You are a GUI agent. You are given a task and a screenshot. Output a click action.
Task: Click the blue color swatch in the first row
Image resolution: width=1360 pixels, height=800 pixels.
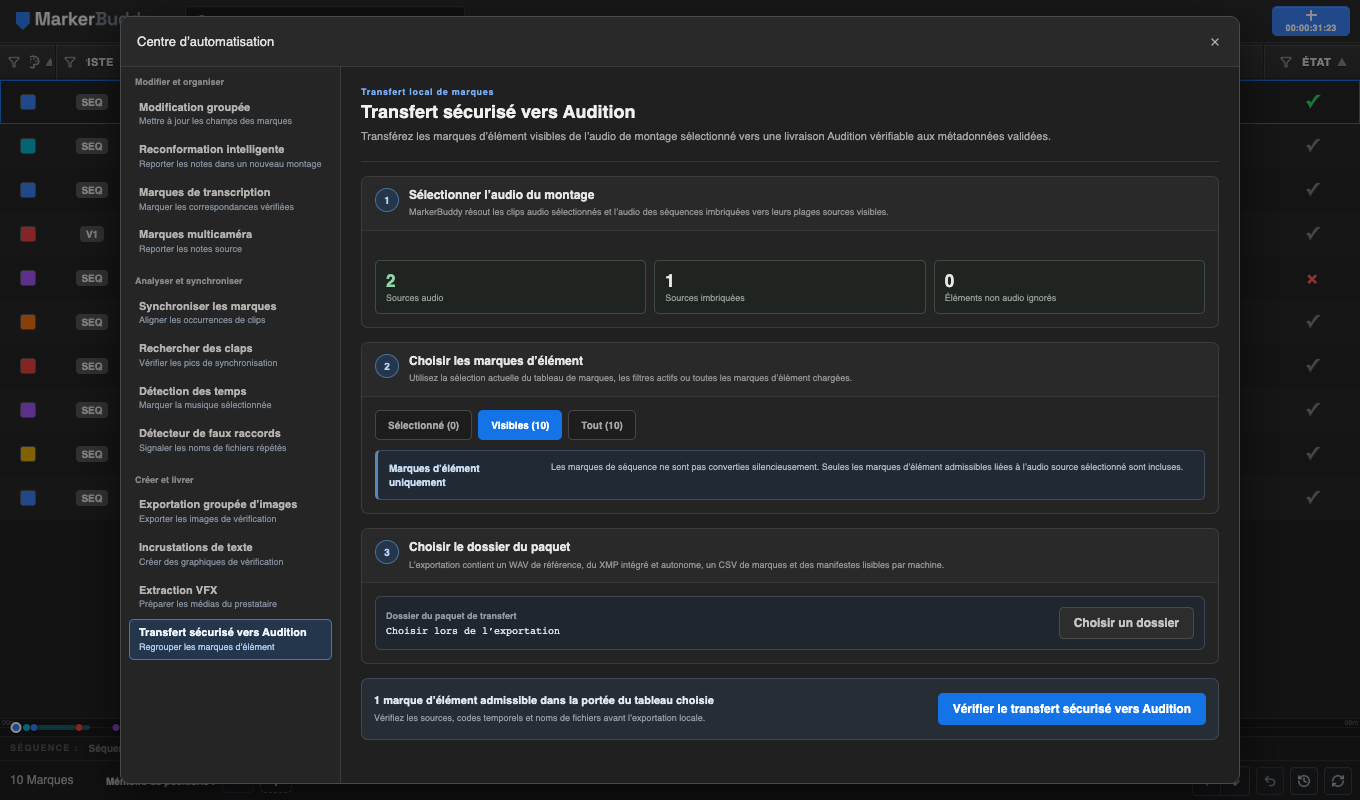click(x=28, y=102)
